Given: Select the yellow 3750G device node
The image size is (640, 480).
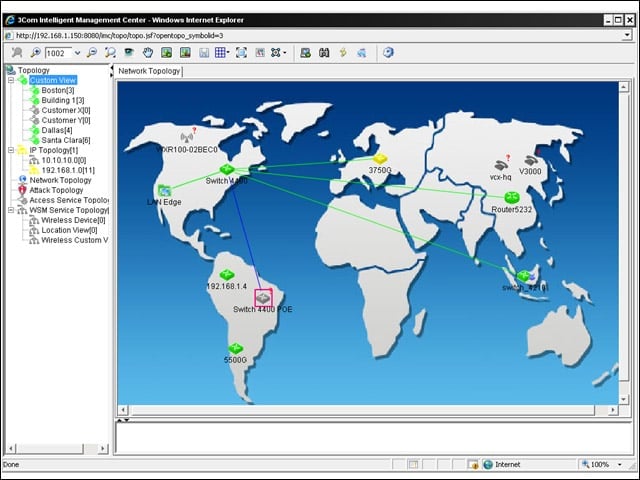Looking at the screenshot, I should [380, 158].
